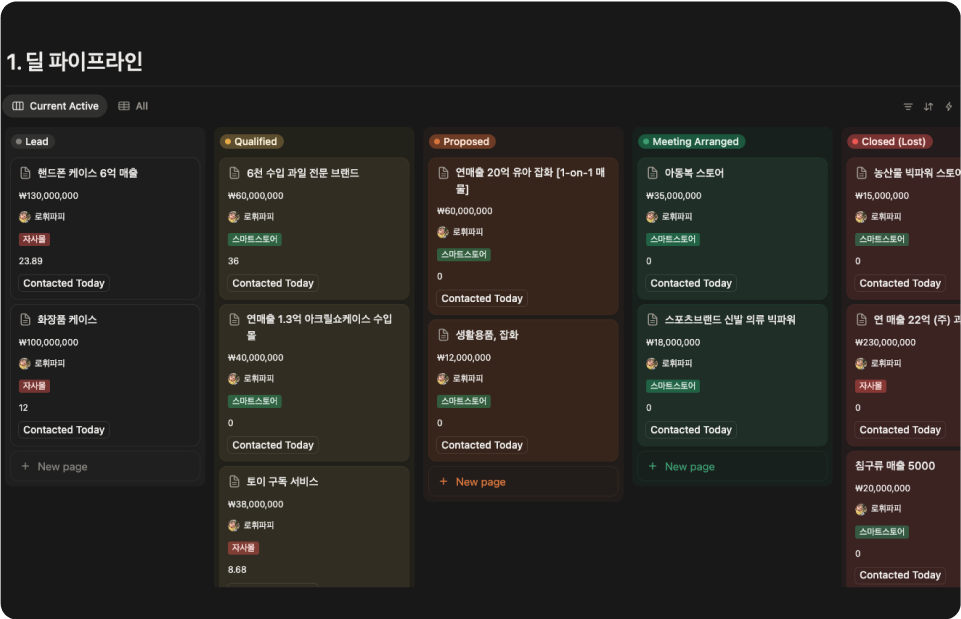This screenshot has height=619, width=961.
Task: Add New page in Proposed column
Action: [523, 482]
